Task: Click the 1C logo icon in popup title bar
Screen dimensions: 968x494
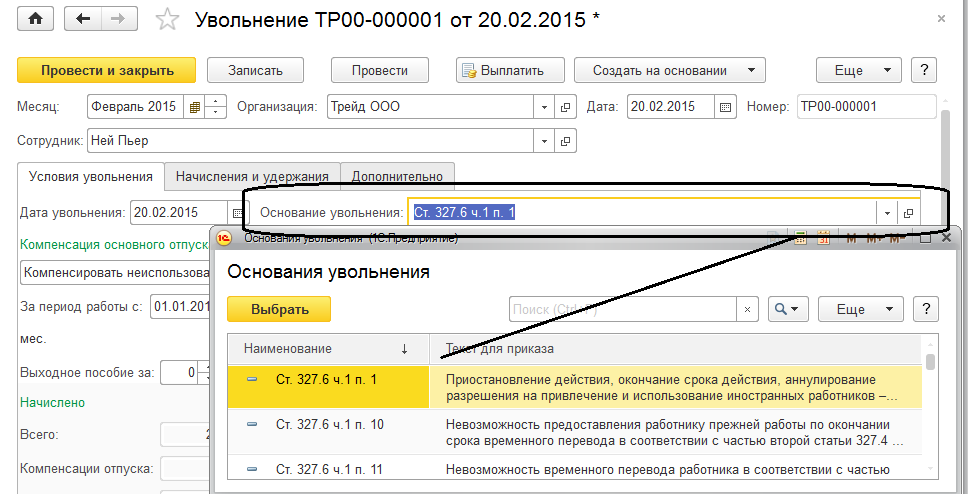Action: [x=225, y=238]
